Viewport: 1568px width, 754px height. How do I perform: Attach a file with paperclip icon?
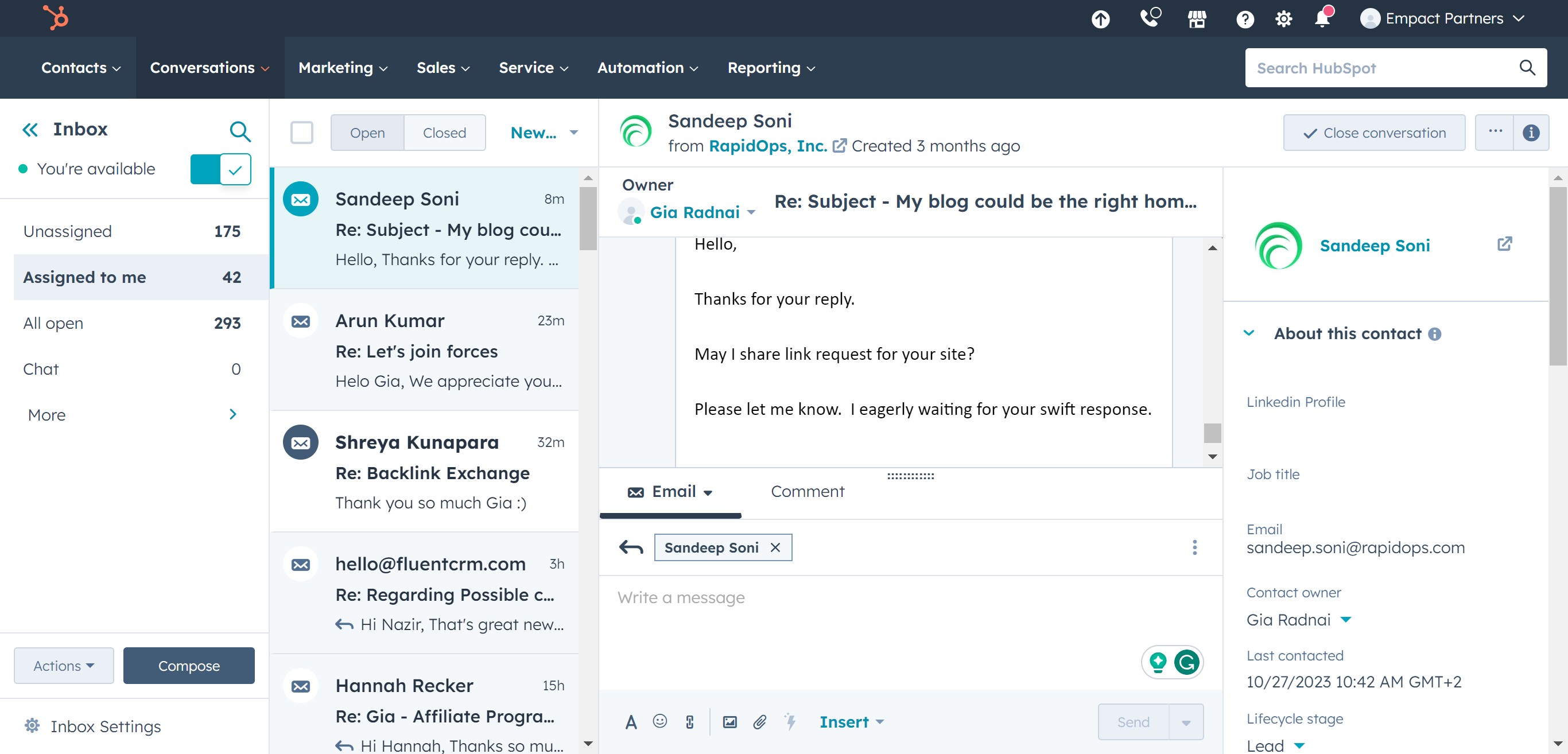pos(759,722)
